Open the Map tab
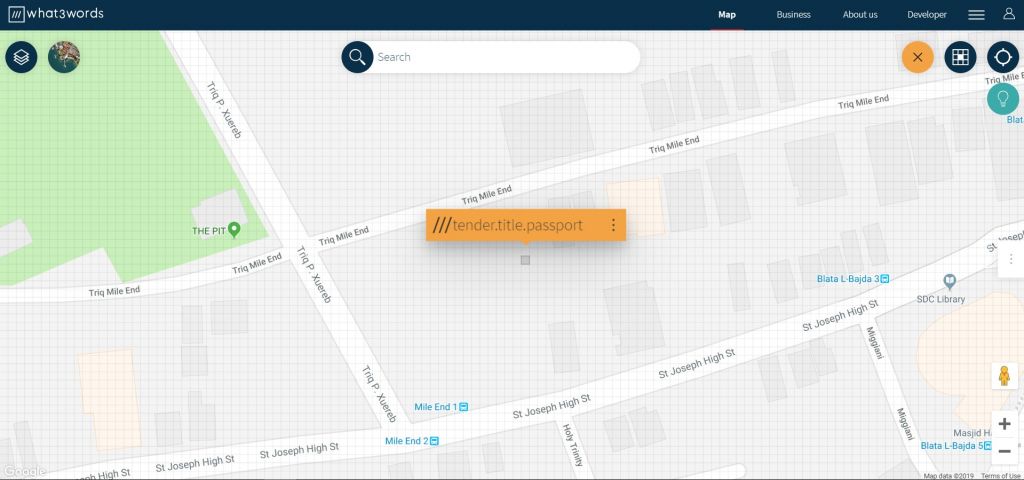Viewport: 1024px width, 480px height. (x=727, y=14)
